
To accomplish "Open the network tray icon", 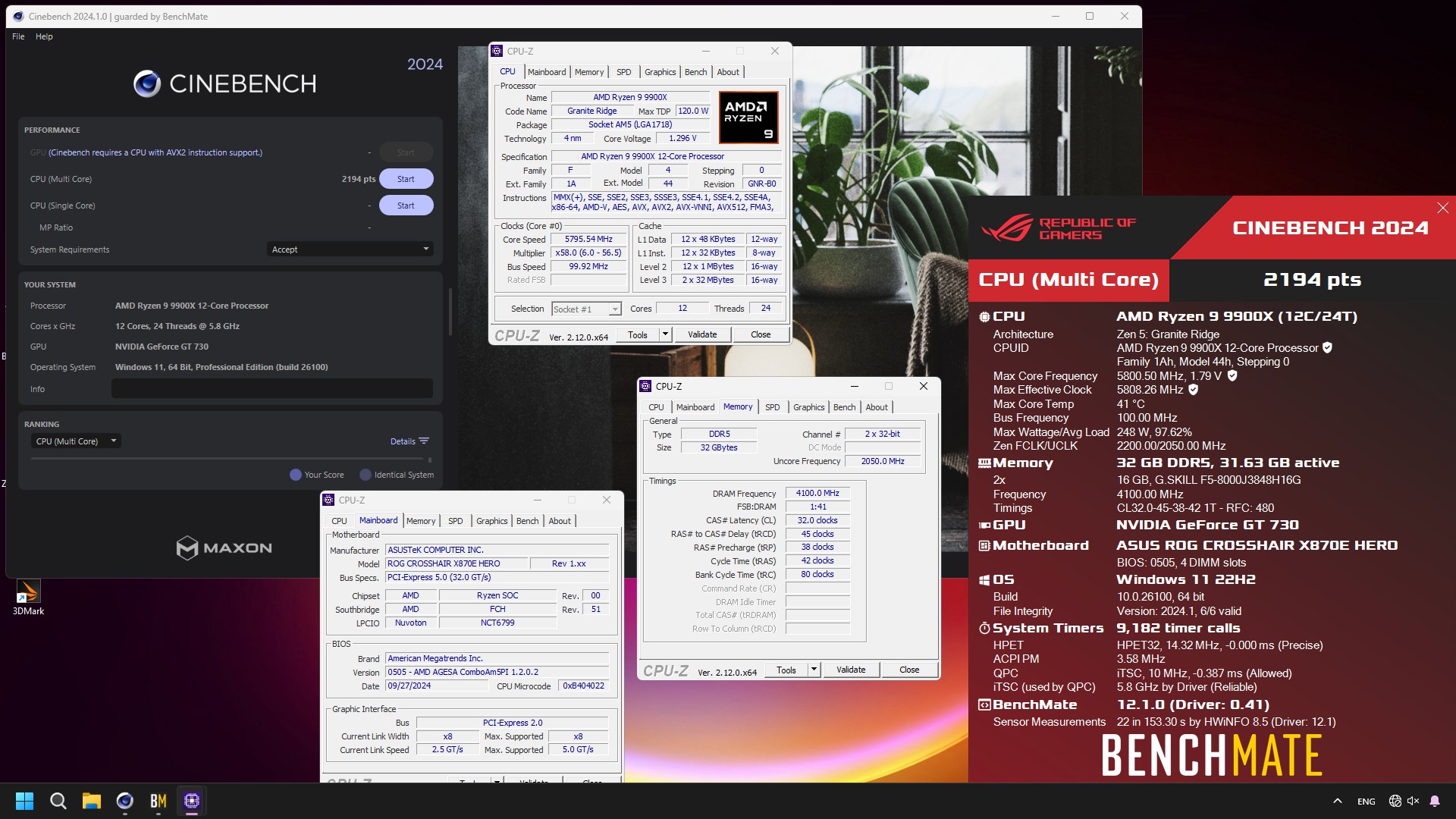I will click(x=1395, y=801).
